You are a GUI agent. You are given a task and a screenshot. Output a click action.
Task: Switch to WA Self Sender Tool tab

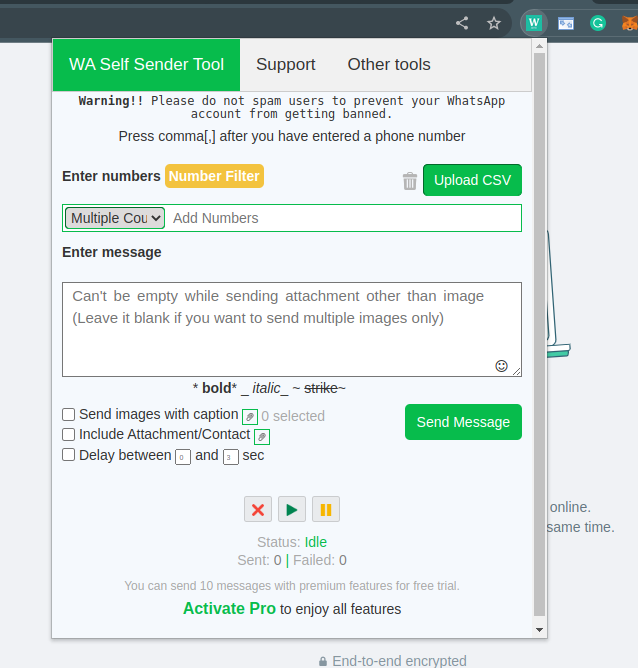click(147, 65)
